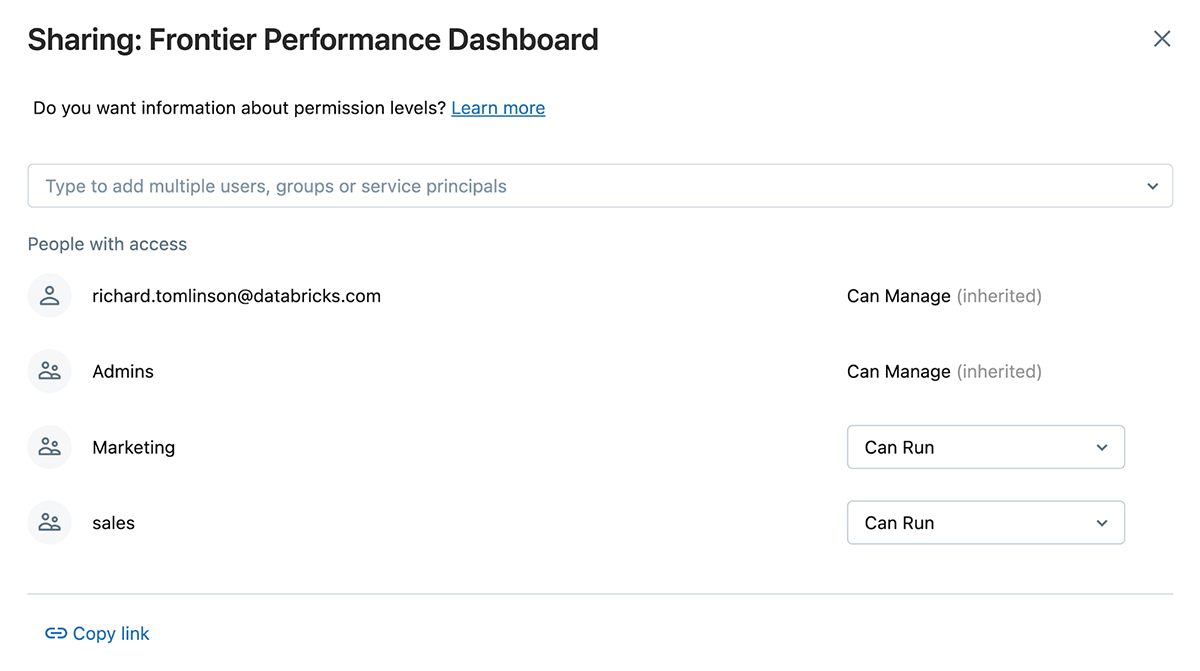1200x671 pixels.
Task: Click Can Manage (inherited) for richard.tomlinson
Action: (x=943, y=296)
